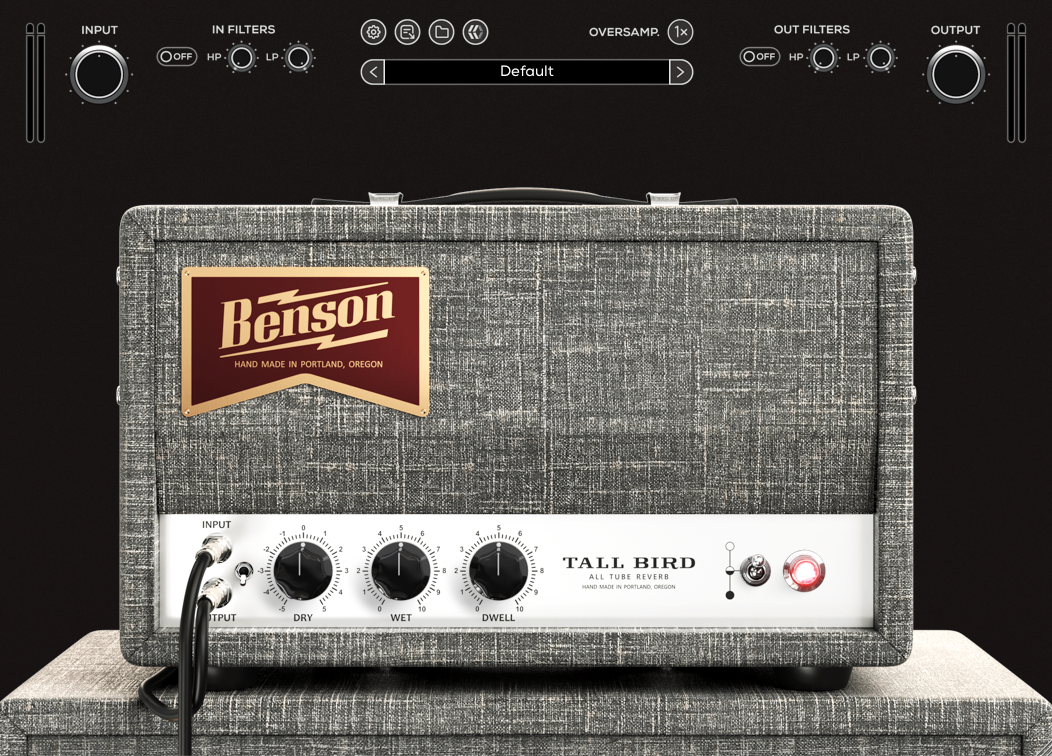Adjust the OUT FILTERS LP knob
Image resolution: width=1052 pixels, height=756 pixels.
tap(880, 57)
